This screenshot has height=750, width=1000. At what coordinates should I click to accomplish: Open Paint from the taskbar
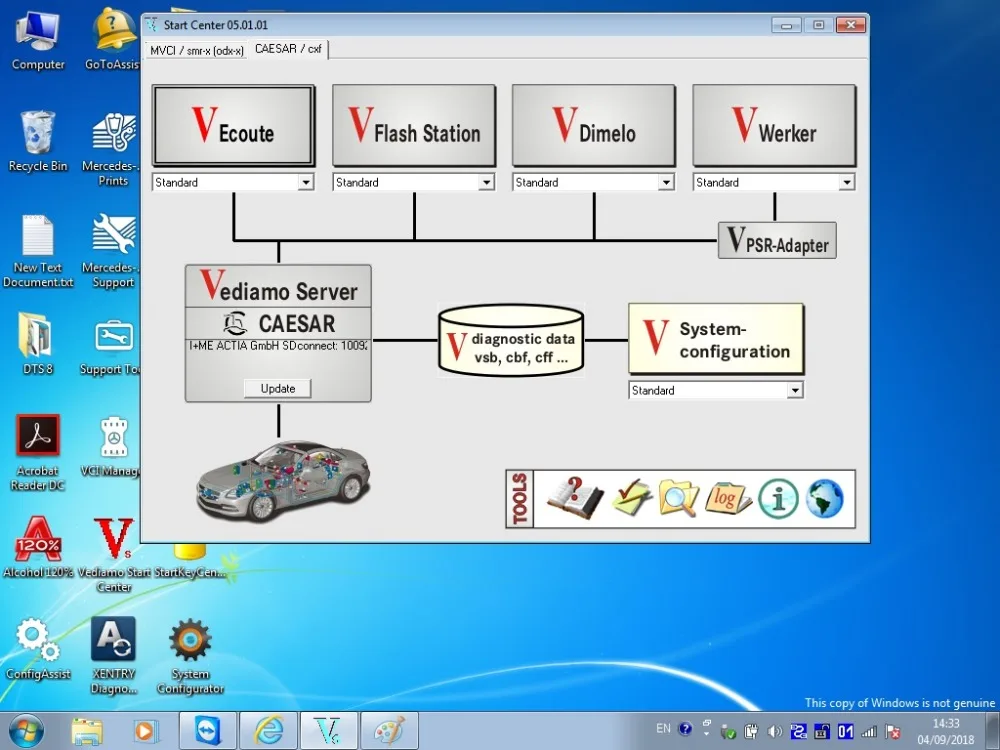point(390,731)
